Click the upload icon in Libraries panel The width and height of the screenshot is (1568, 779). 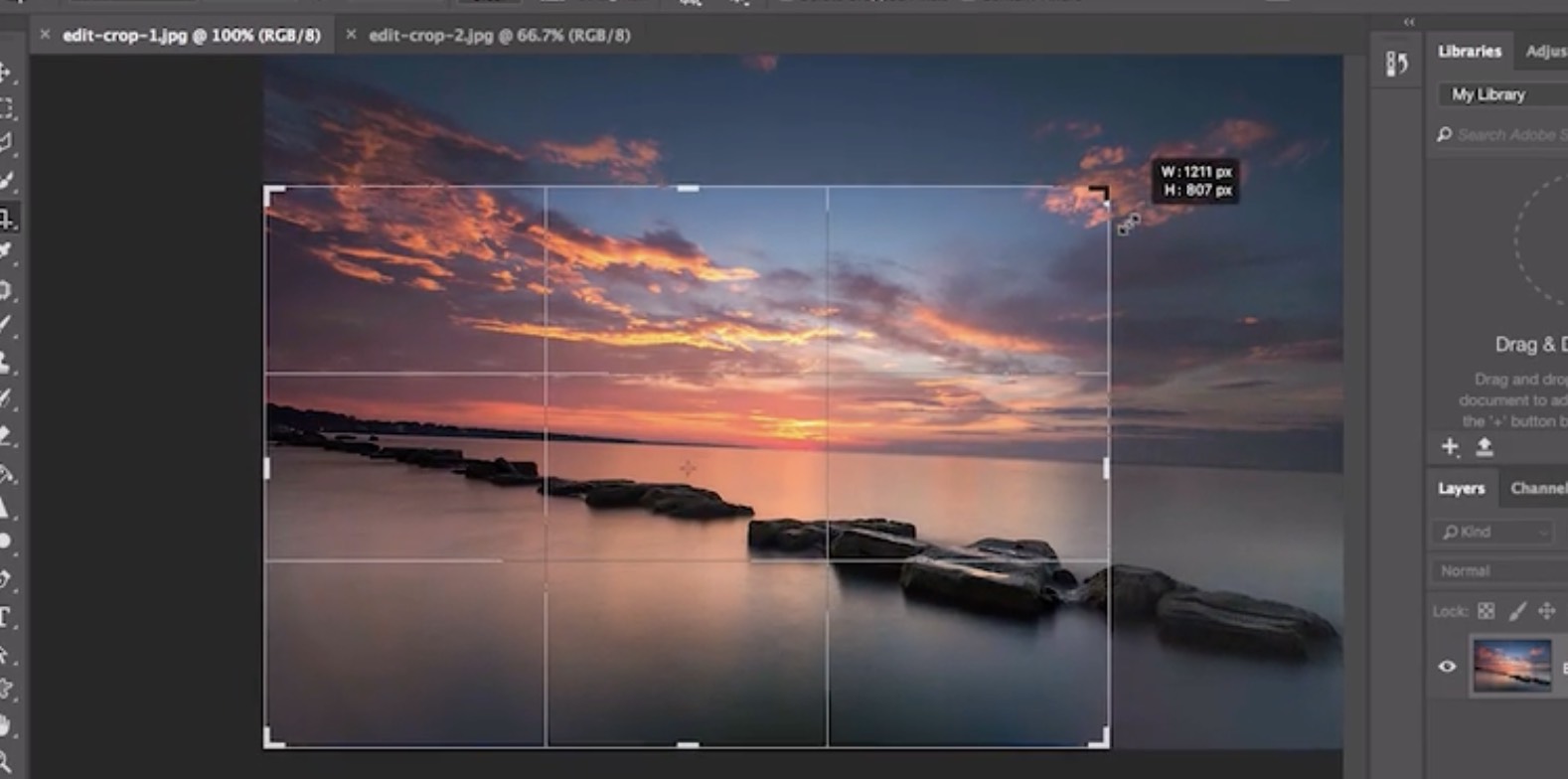pos(1484,447)
